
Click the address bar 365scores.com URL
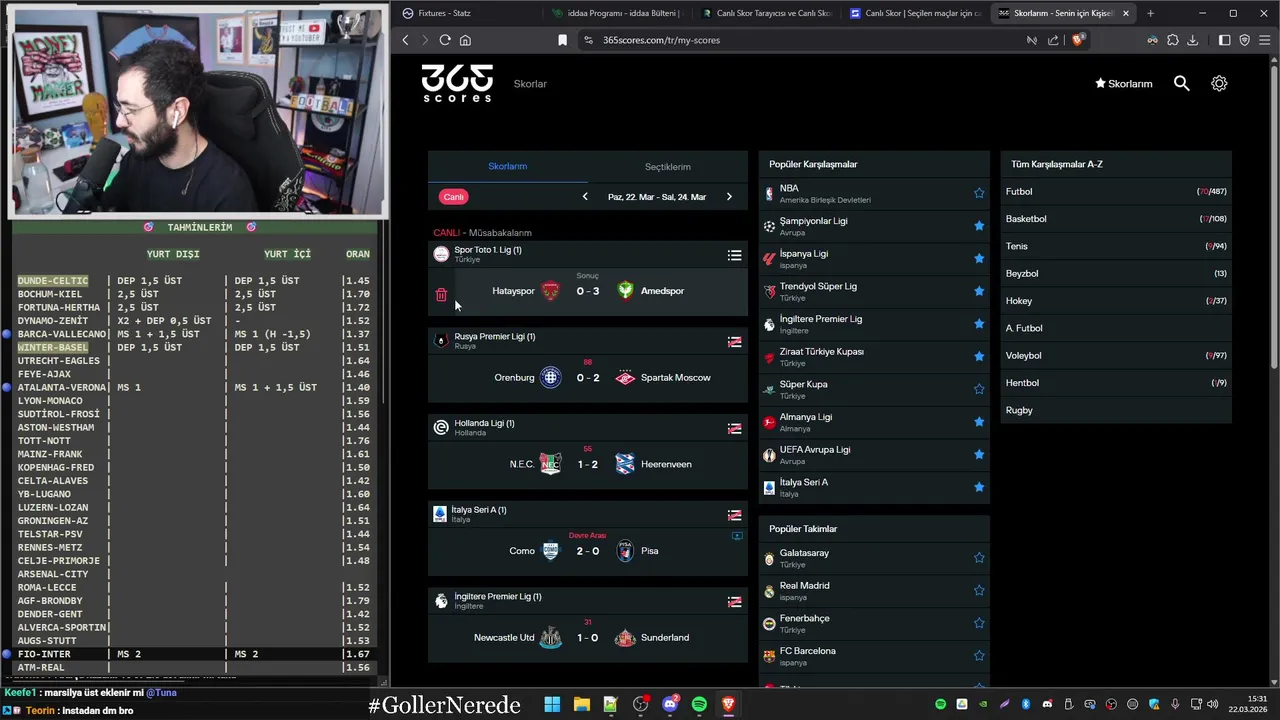click(x=661, y=40)
